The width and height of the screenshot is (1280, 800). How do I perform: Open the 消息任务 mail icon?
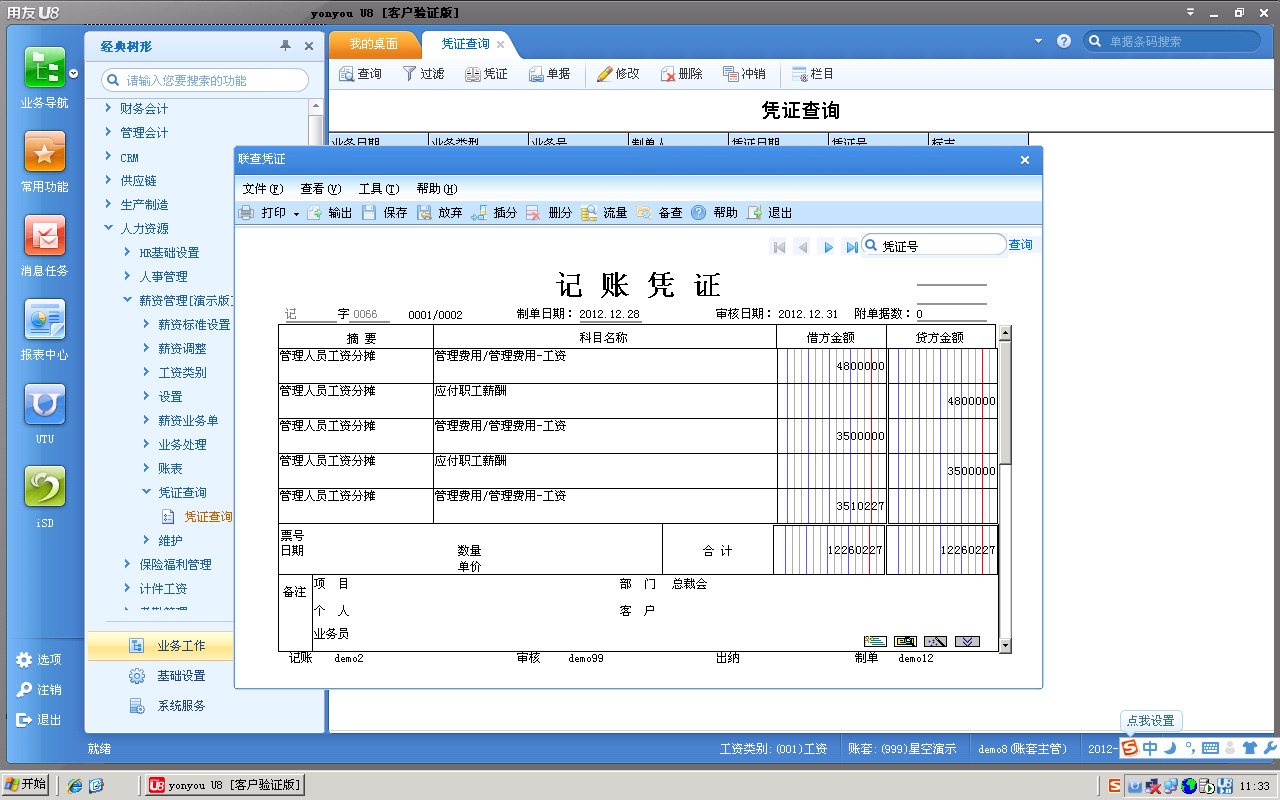pos(45,236)
